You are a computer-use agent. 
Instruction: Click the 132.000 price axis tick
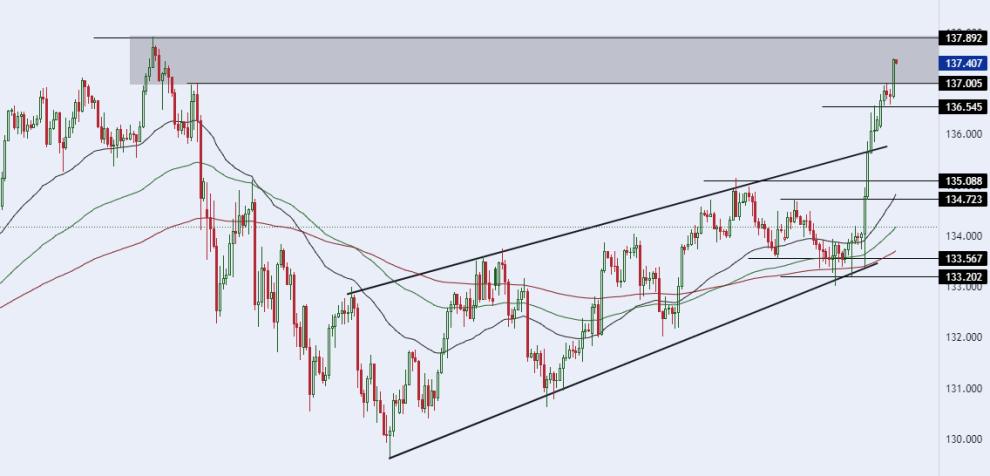[x=963, y=337]
